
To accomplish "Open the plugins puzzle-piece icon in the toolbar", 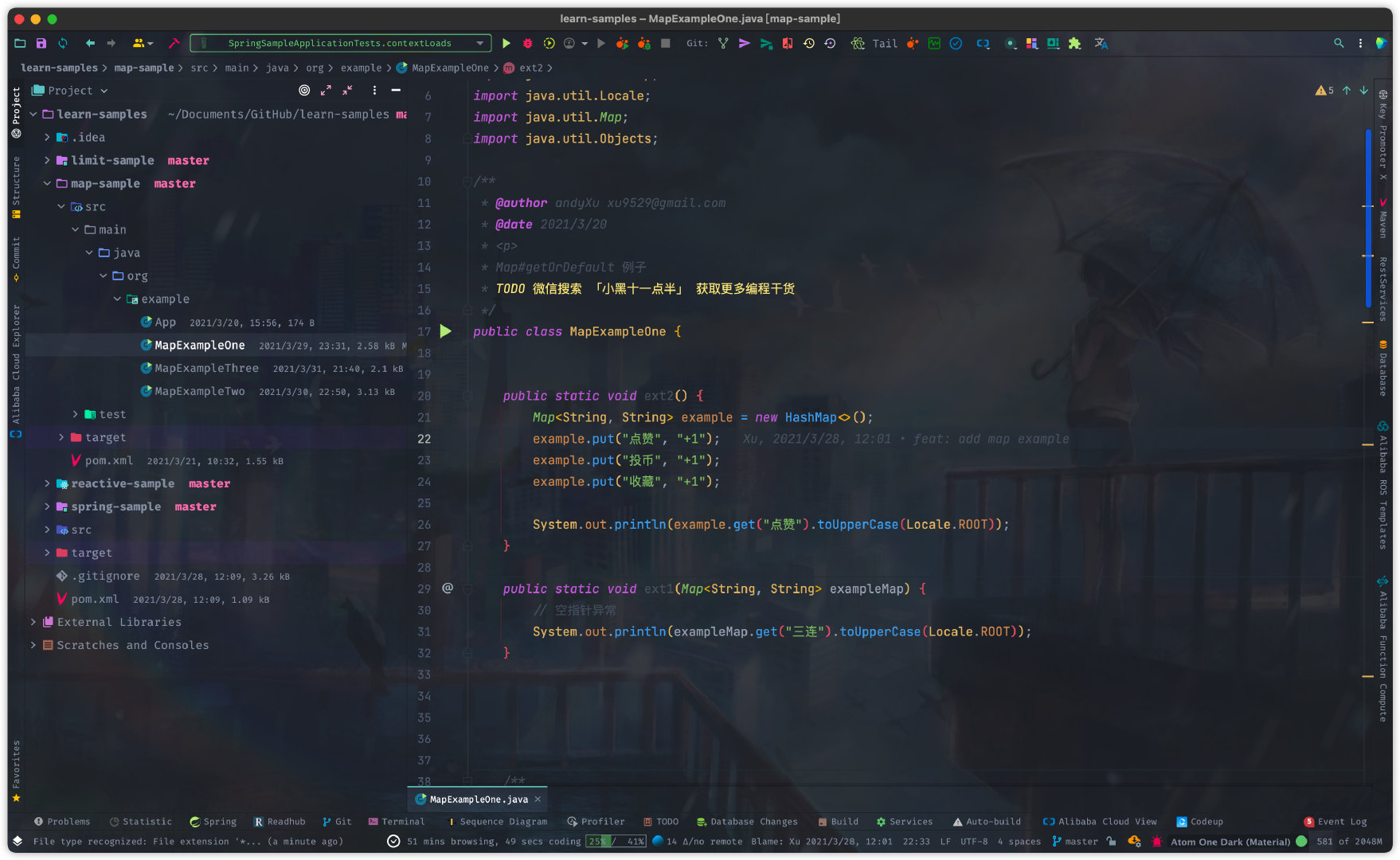I will (1074, 43).
